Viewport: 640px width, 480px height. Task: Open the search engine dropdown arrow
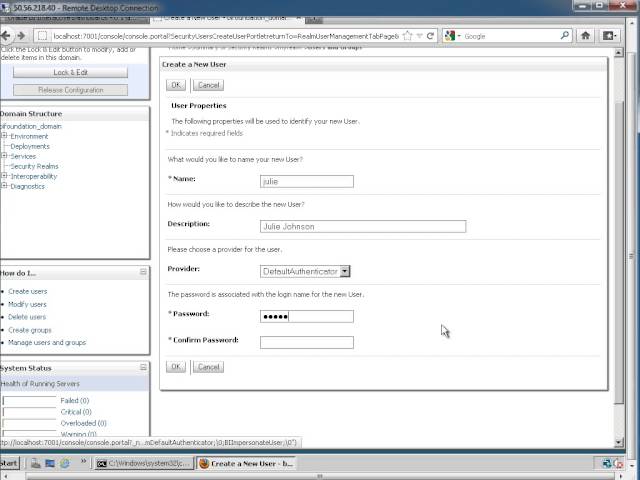(x=459, y=36)
